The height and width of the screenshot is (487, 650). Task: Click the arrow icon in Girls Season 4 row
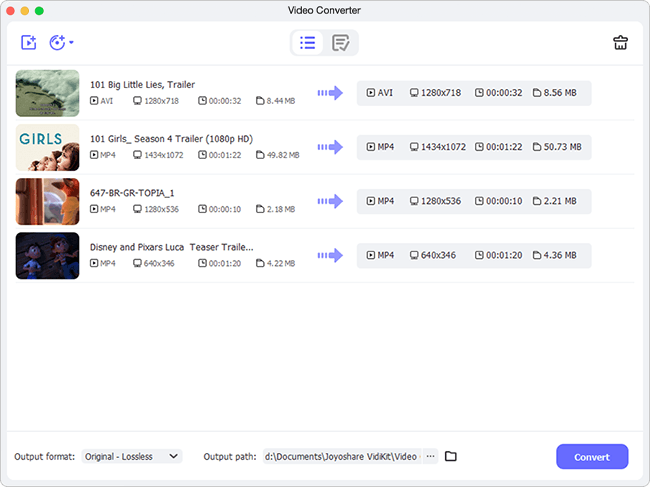(x=330, y=147)
